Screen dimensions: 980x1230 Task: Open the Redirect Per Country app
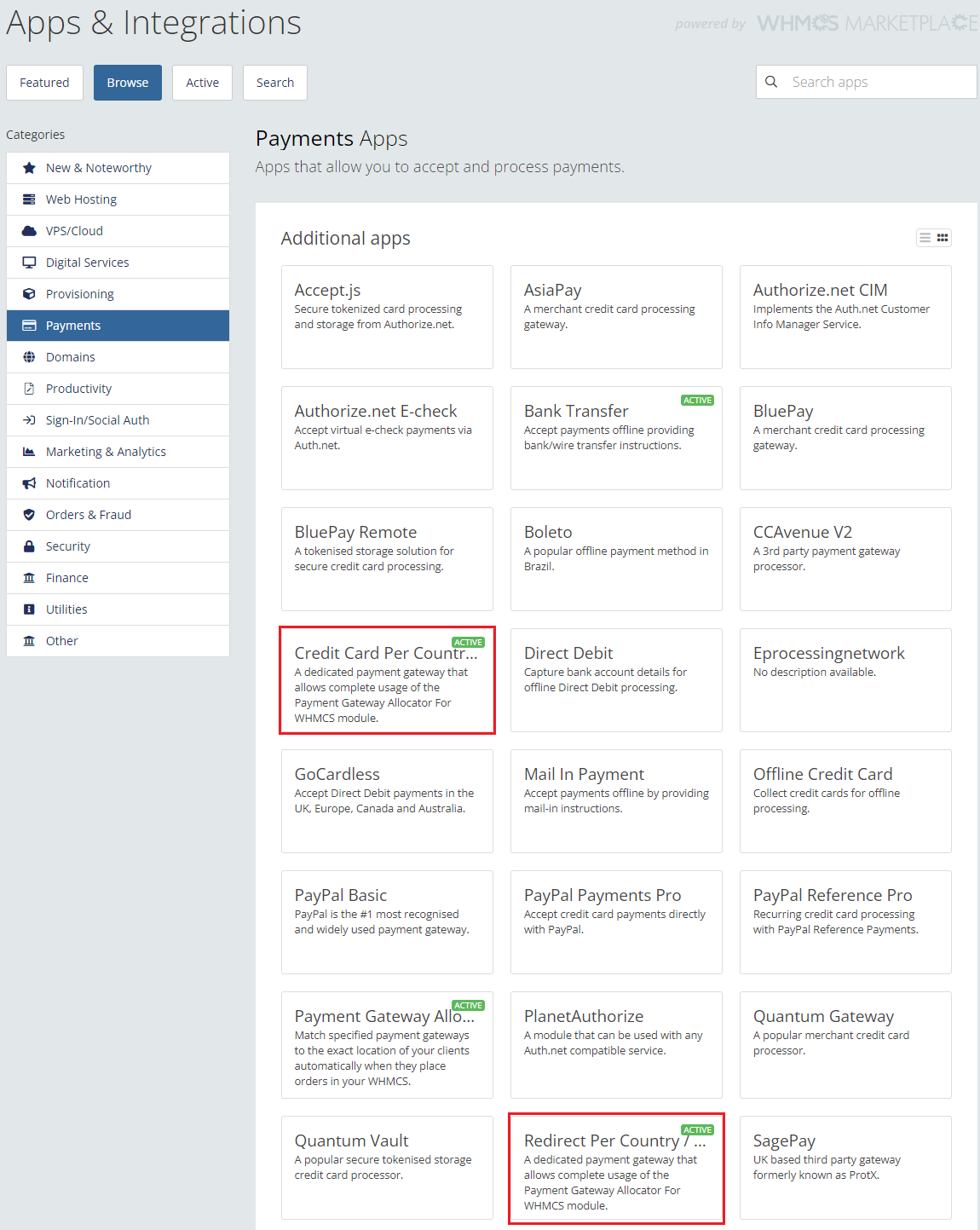(x=616, y=1168)
